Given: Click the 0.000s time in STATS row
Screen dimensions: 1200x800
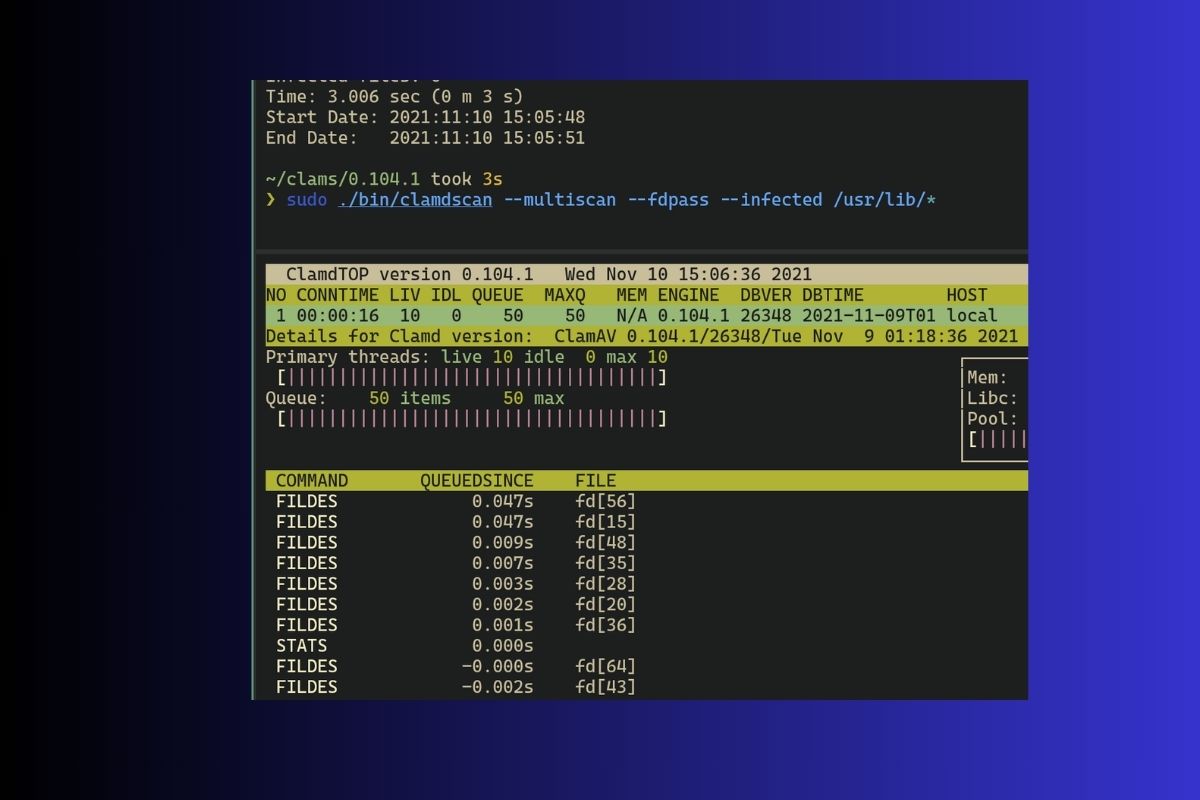Looking at the screenshot, I should [503, 646].
